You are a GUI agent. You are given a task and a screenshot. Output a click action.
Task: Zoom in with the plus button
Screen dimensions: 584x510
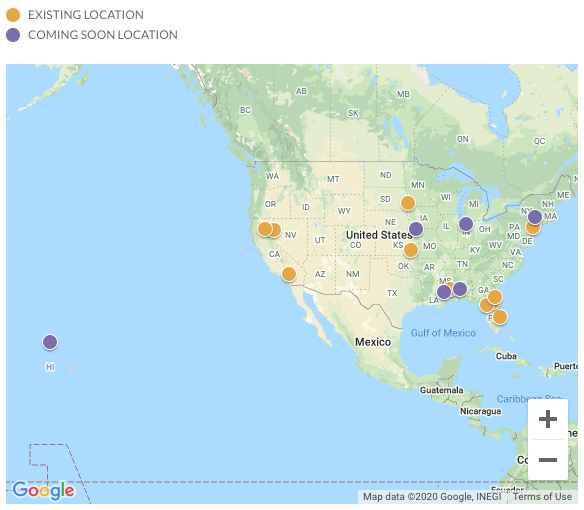click(548, 419)
